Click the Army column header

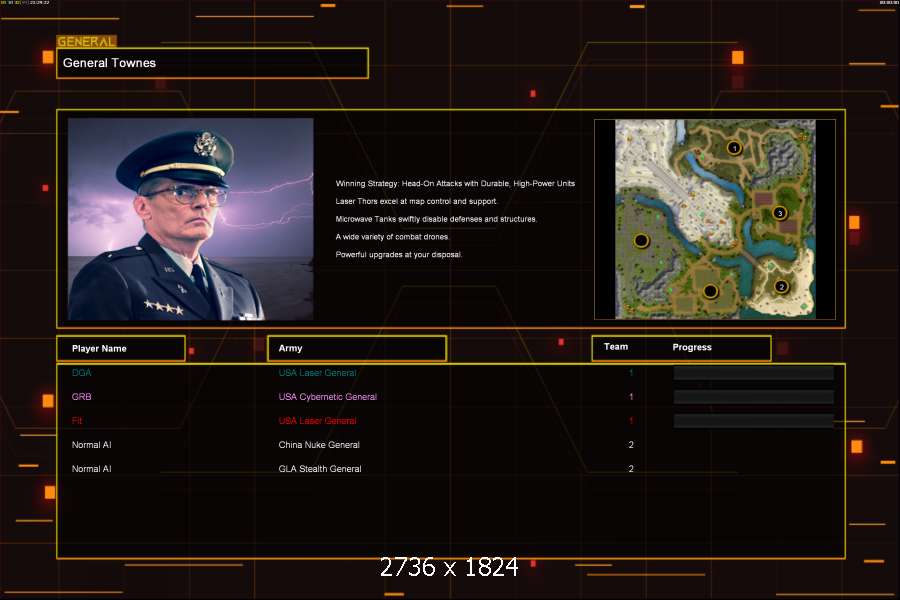point(357,349)
